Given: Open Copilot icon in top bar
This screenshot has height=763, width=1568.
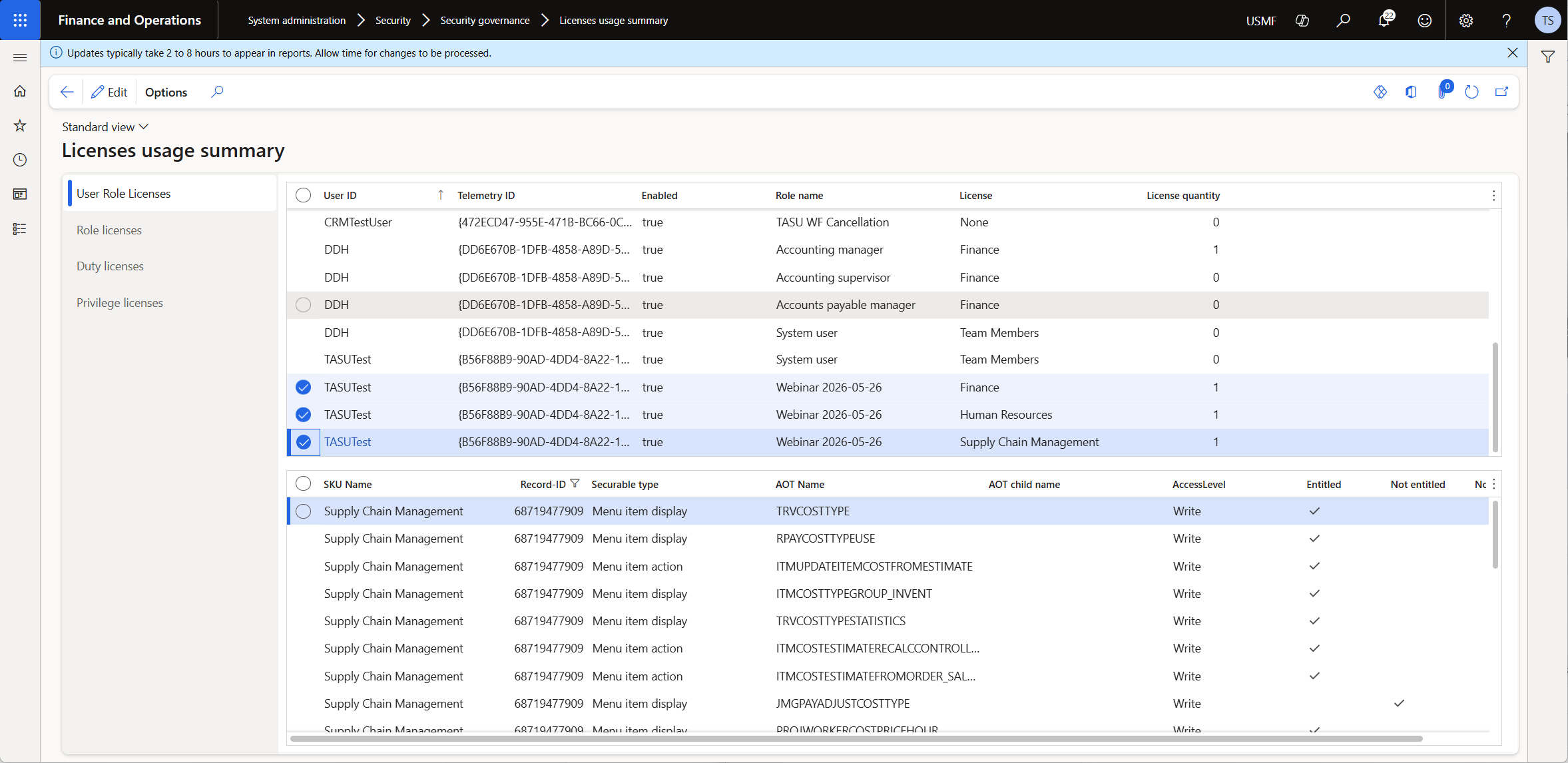Looking at the screenshot, I should [1302, 21].
